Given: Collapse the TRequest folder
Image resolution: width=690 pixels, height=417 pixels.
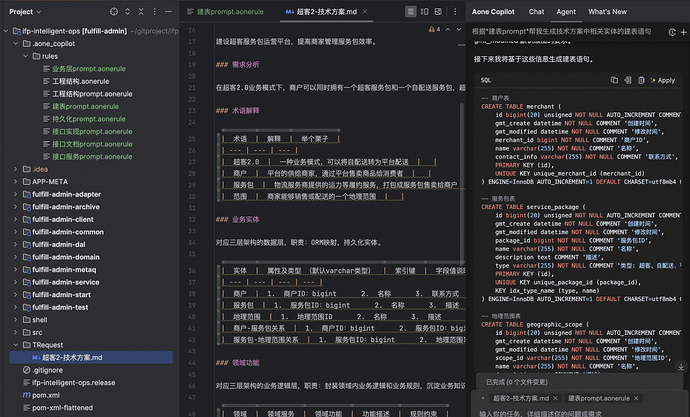Looking at the screenshot, I should (x=16, y=345).
